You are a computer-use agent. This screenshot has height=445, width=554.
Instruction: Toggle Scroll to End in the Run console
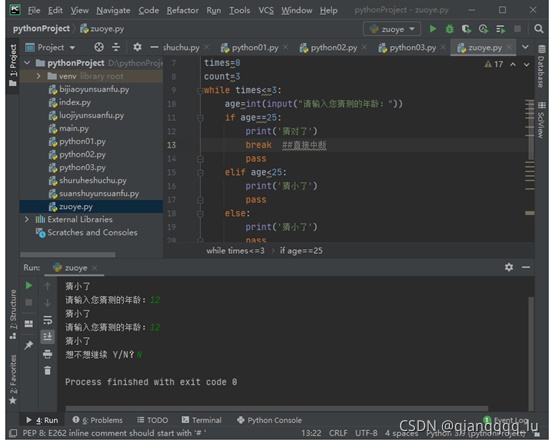point(47,336)
